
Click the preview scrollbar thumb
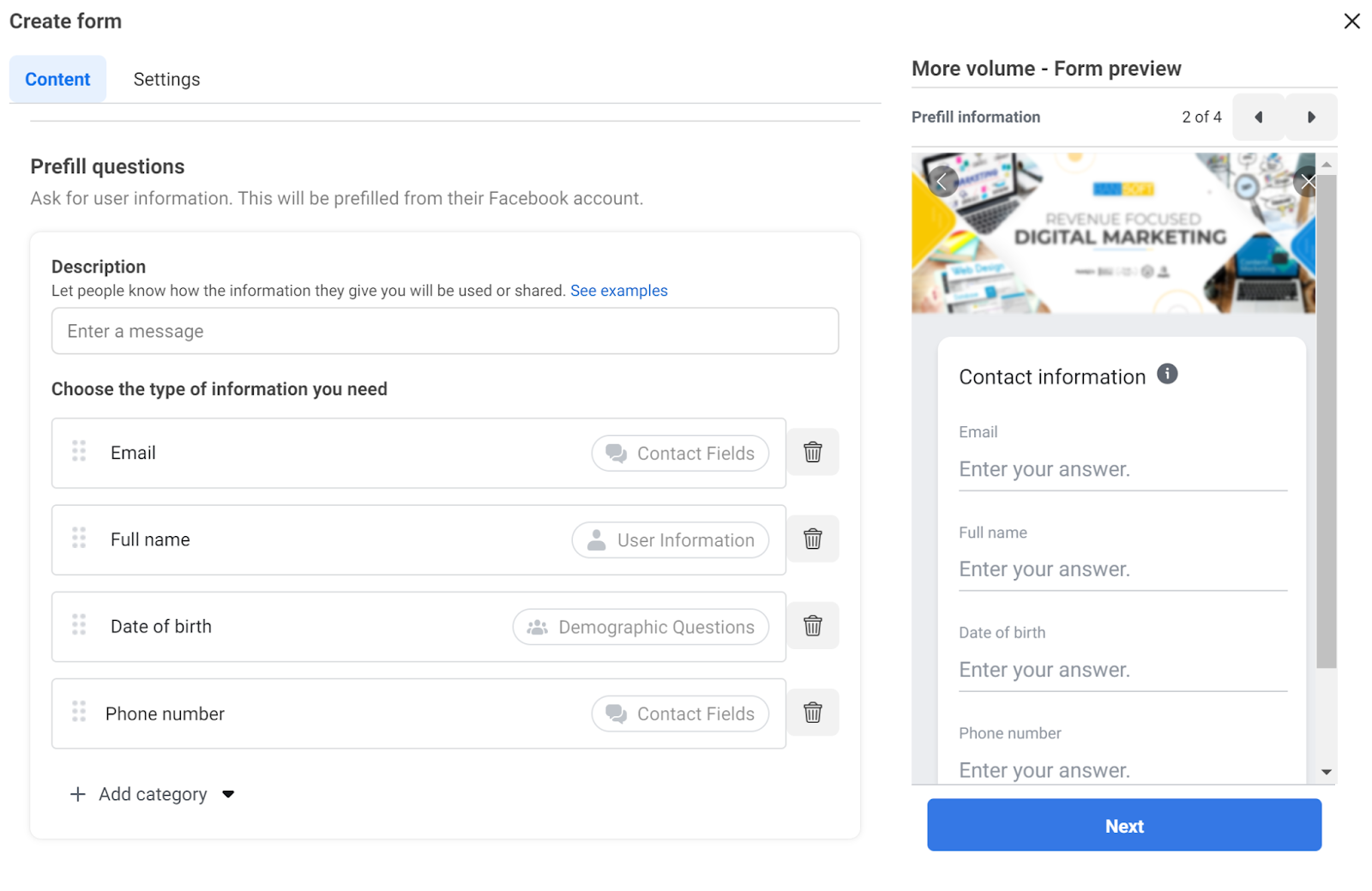(x=1326, y=420)
